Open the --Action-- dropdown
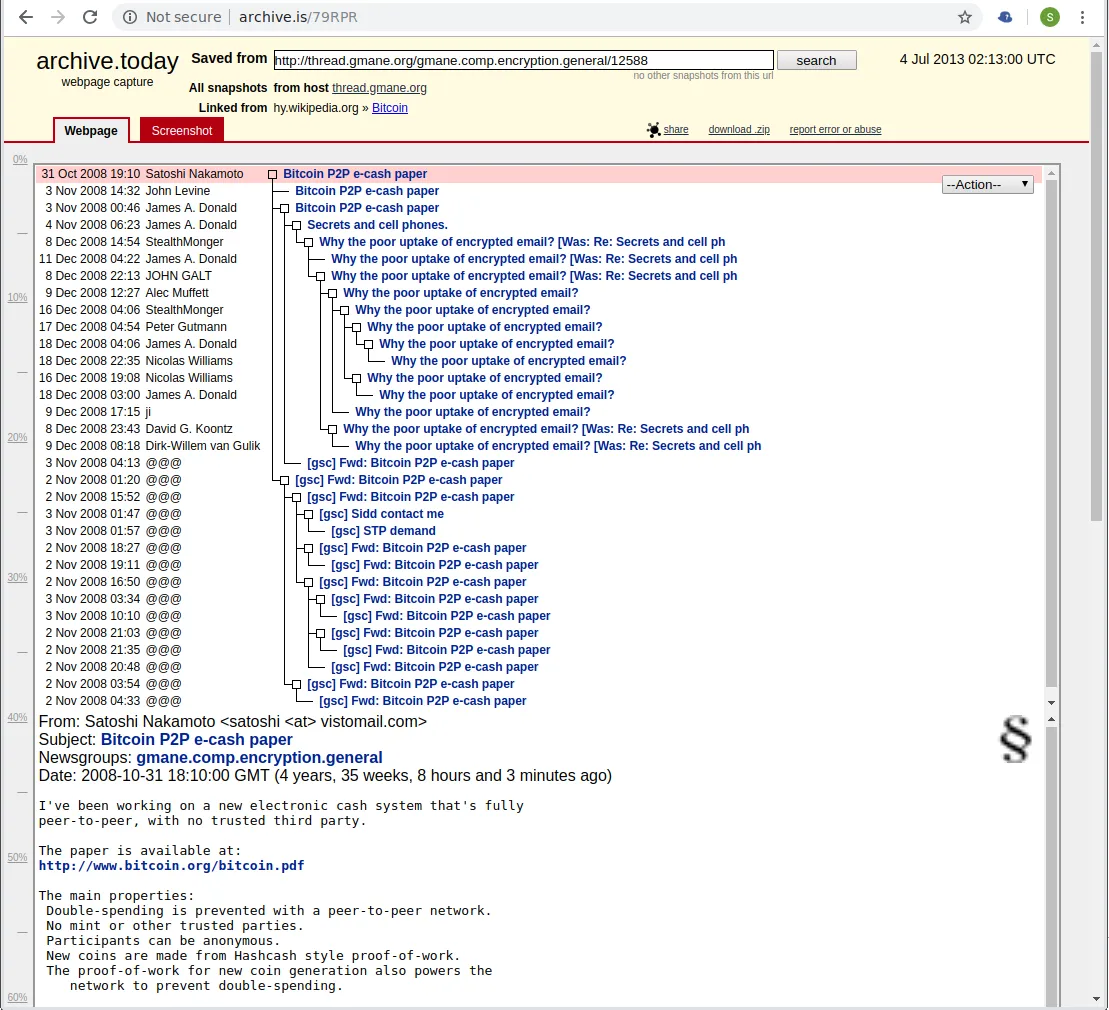Screen dimensions: 1109x1010 click(x=987, y=185)
